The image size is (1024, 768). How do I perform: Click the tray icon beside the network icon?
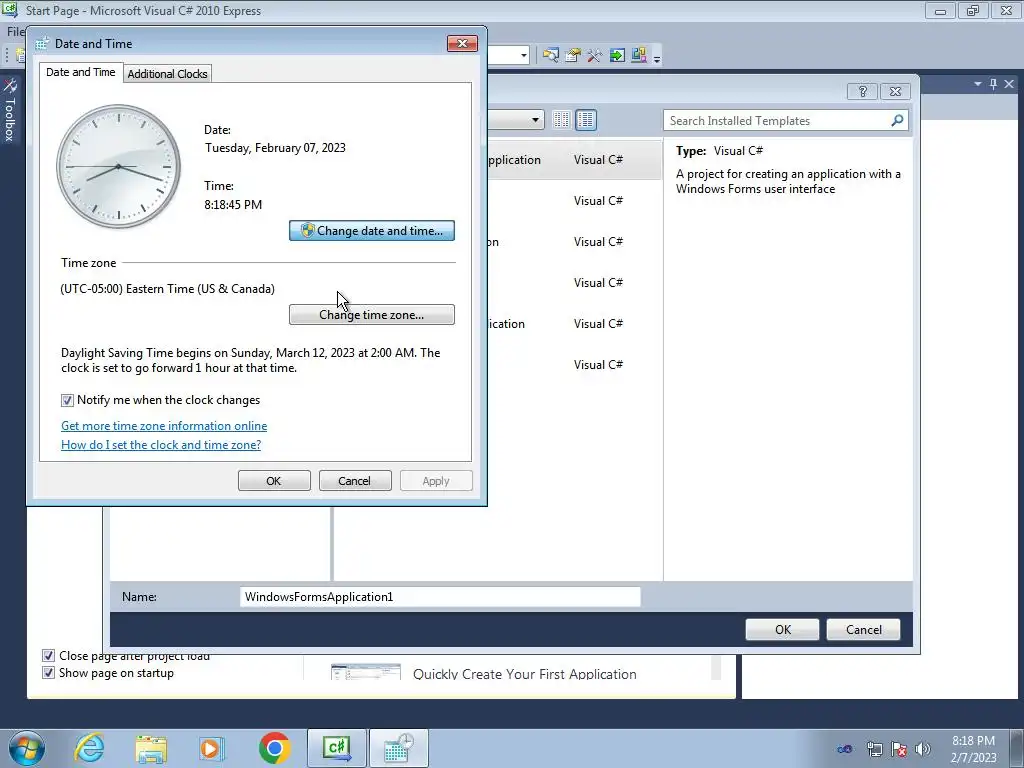[x=844, y=749]
